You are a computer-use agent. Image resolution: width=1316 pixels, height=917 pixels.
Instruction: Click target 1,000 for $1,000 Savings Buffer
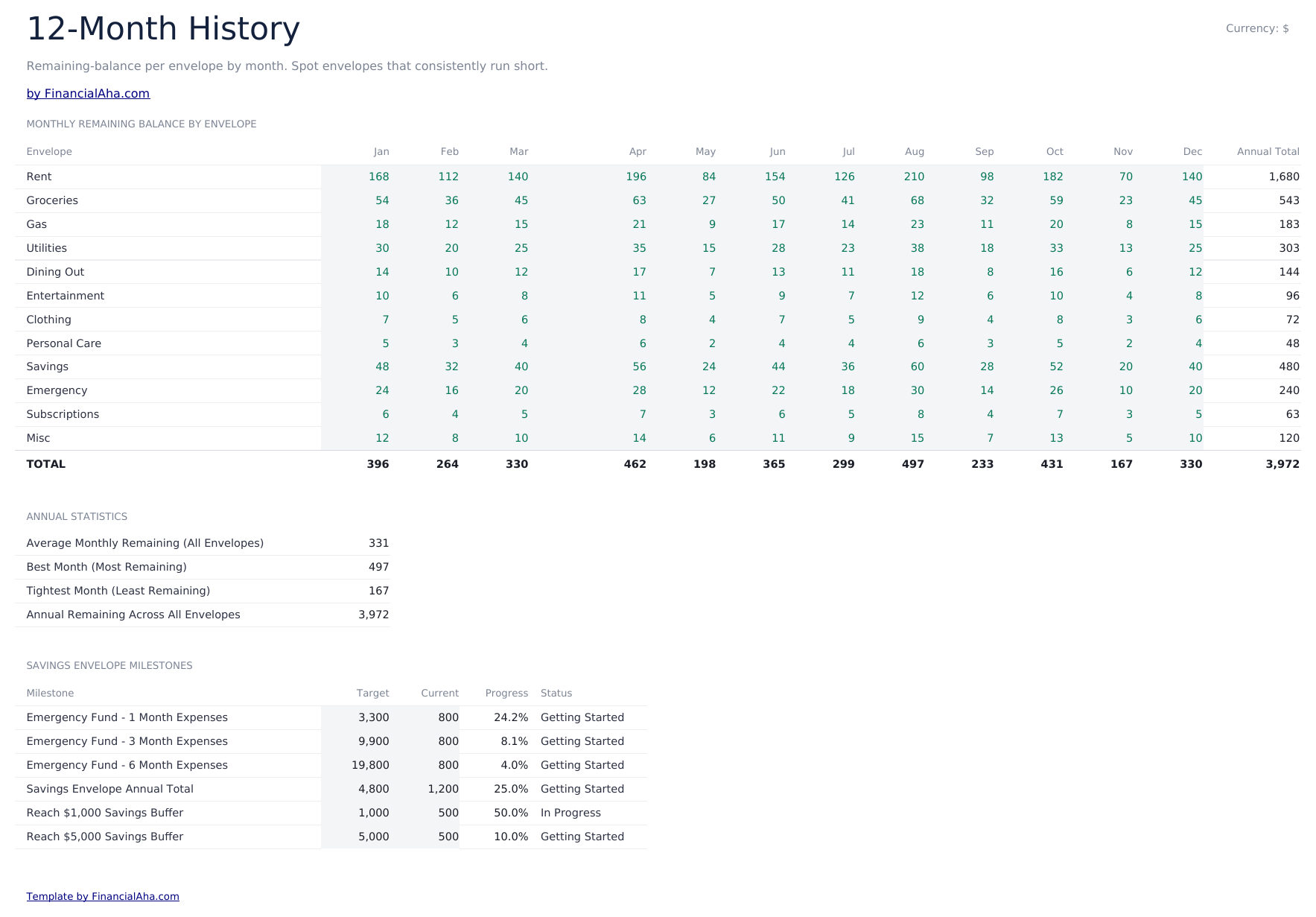tap(374, 813)
